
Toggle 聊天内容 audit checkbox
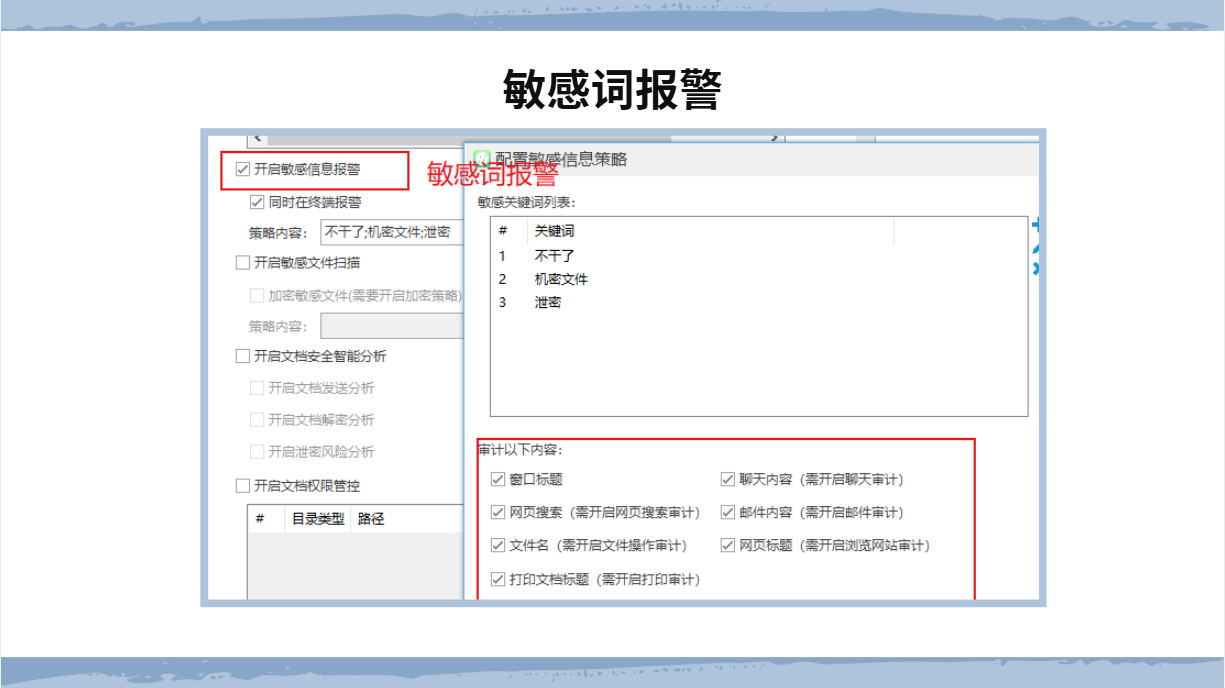click(728, 480)
